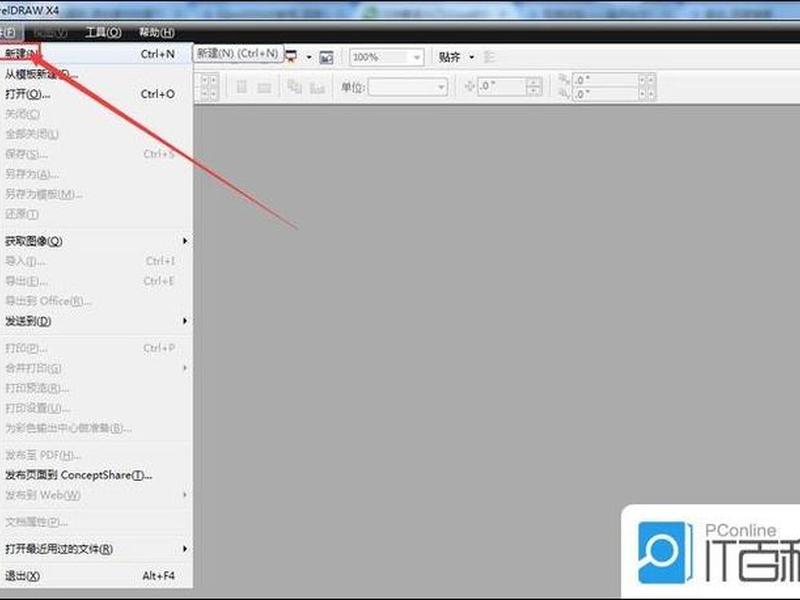Open the dropdown arrow beside application launcher
The image size is (800, 600).
click(x=309, y=57)
